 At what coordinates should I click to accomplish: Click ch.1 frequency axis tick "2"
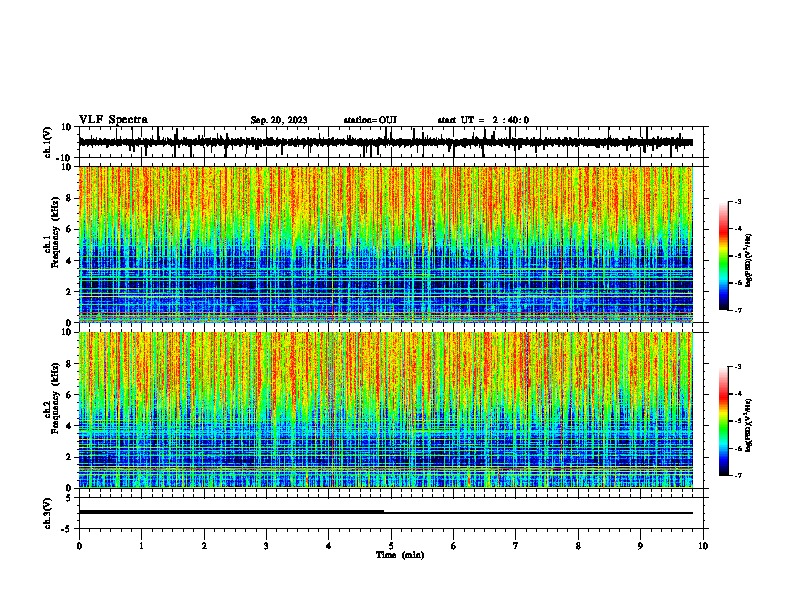[69, 292]
